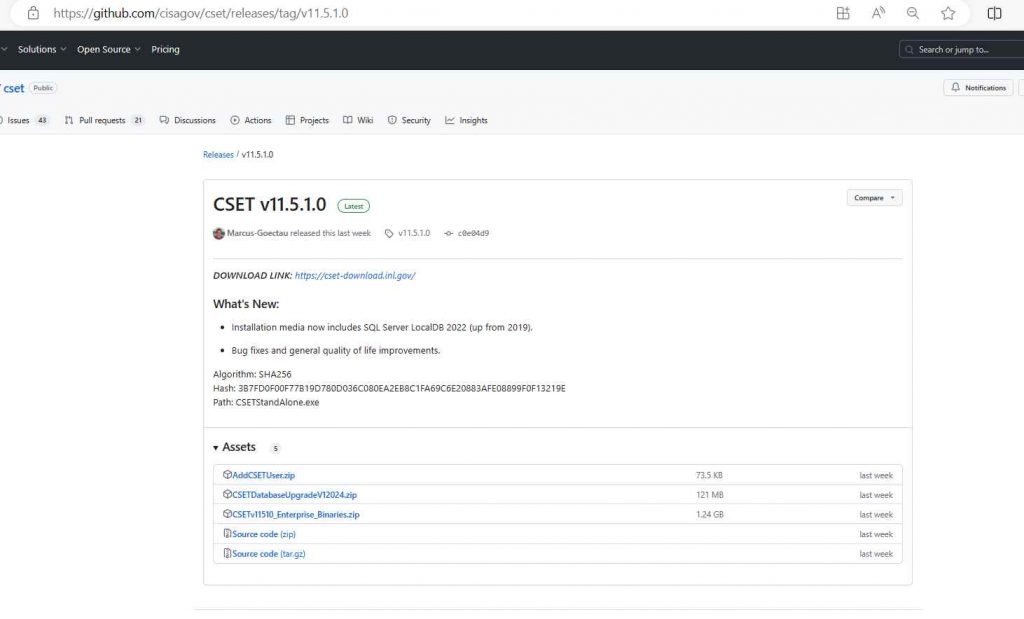Image resolution: width=1024 pixels, height=619 pixels.
Task: Go to the Pricing page
Action: (165, 50)
